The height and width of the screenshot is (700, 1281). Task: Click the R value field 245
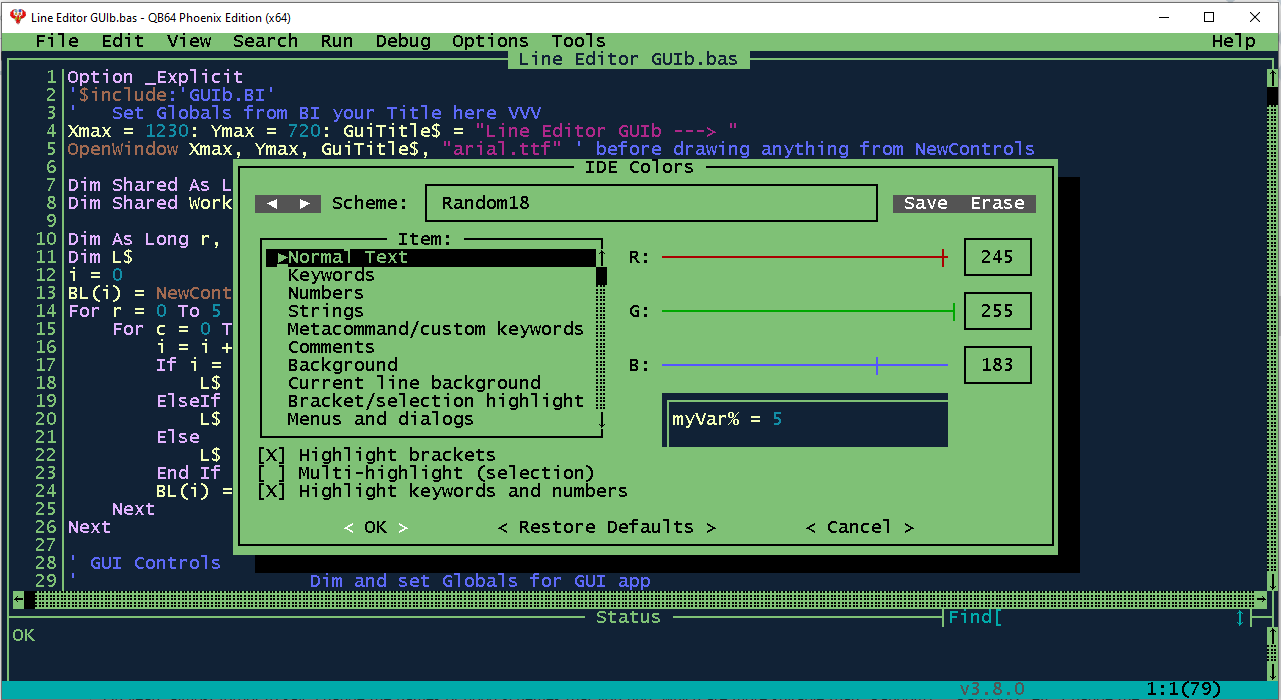point(997,257)
